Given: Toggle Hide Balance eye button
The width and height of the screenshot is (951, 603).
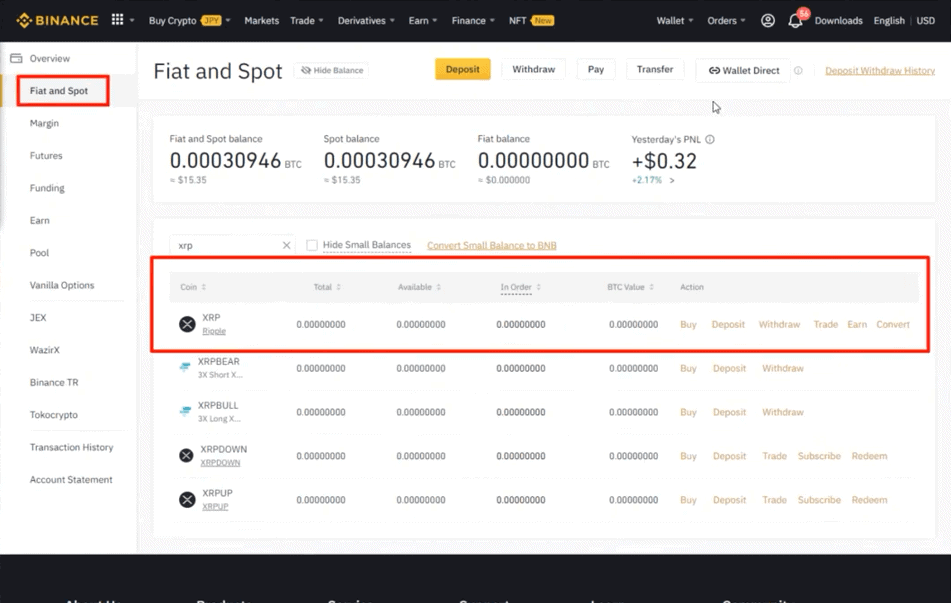Looking at the screenshot, I should pos(332,70).
